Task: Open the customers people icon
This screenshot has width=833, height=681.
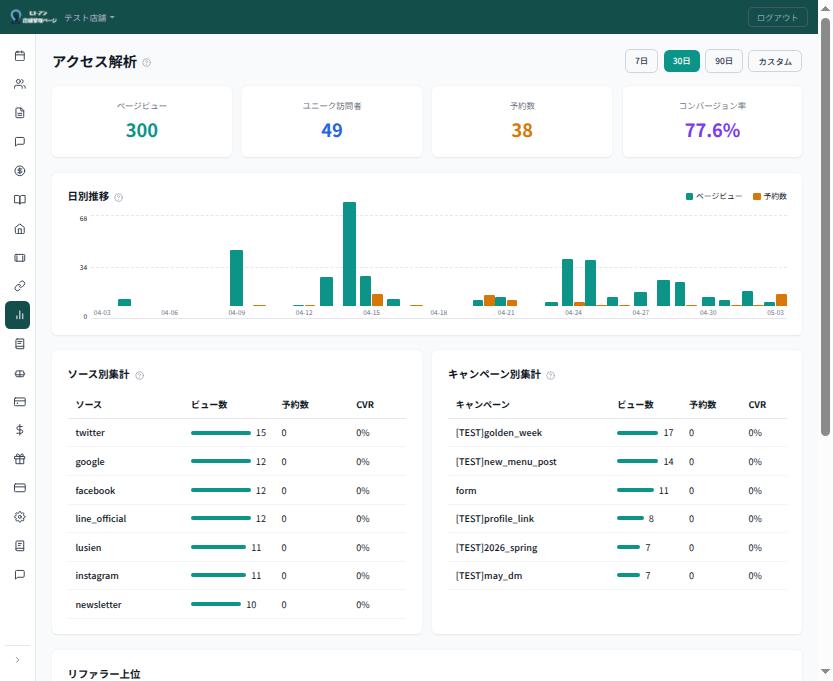Action: coord(20,84)
